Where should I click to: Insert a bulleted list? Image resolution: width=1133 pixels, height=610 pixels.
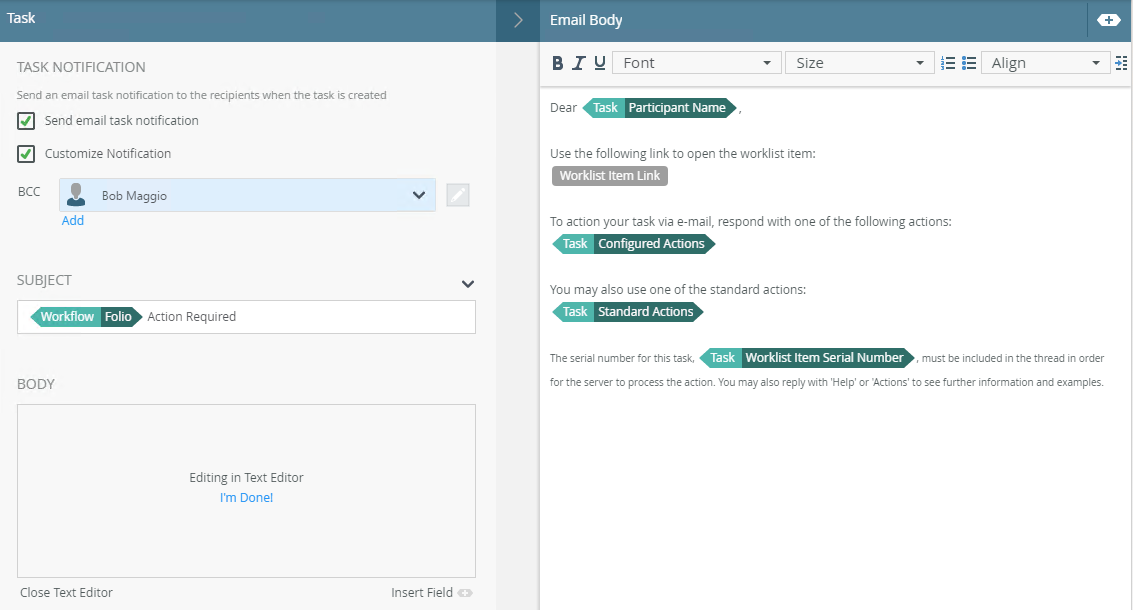click(969, 63)
